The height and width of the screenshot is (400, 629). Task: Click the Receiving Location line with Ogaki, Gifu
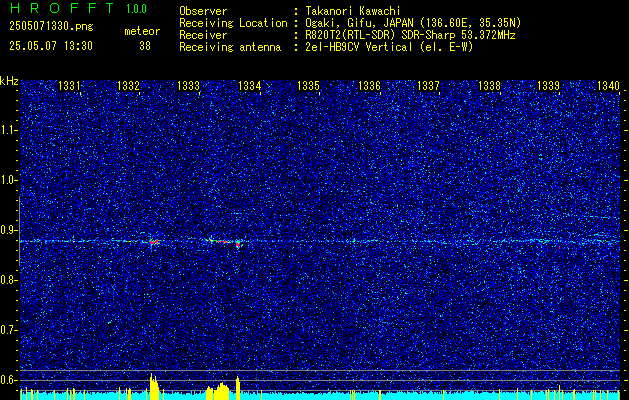[x=350, y=23]
